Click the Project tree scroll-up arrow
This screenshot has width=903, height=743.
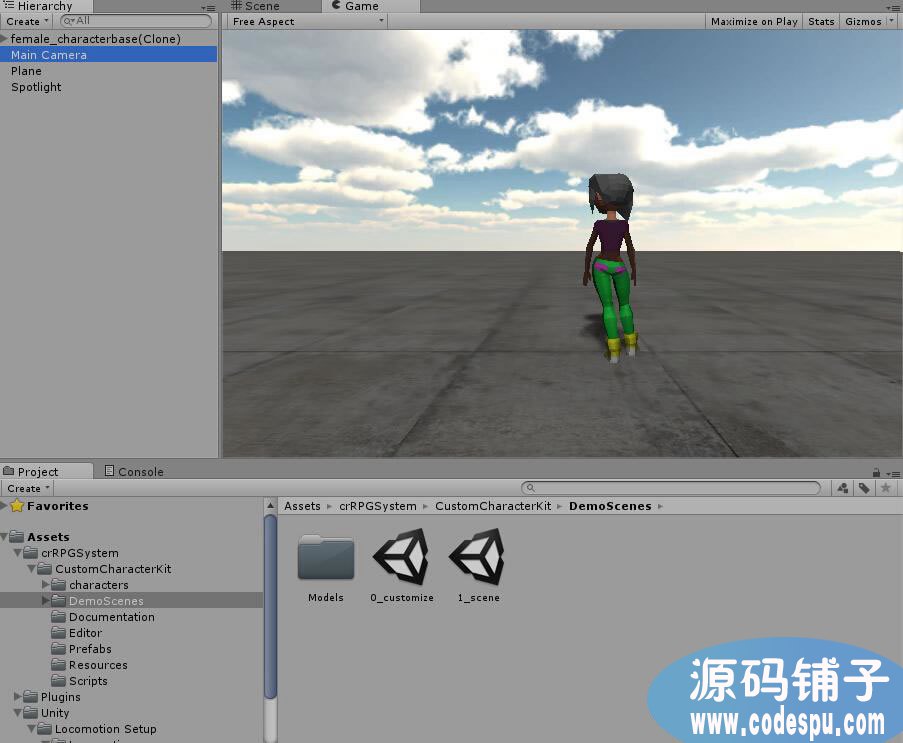(x=270, y=506)
